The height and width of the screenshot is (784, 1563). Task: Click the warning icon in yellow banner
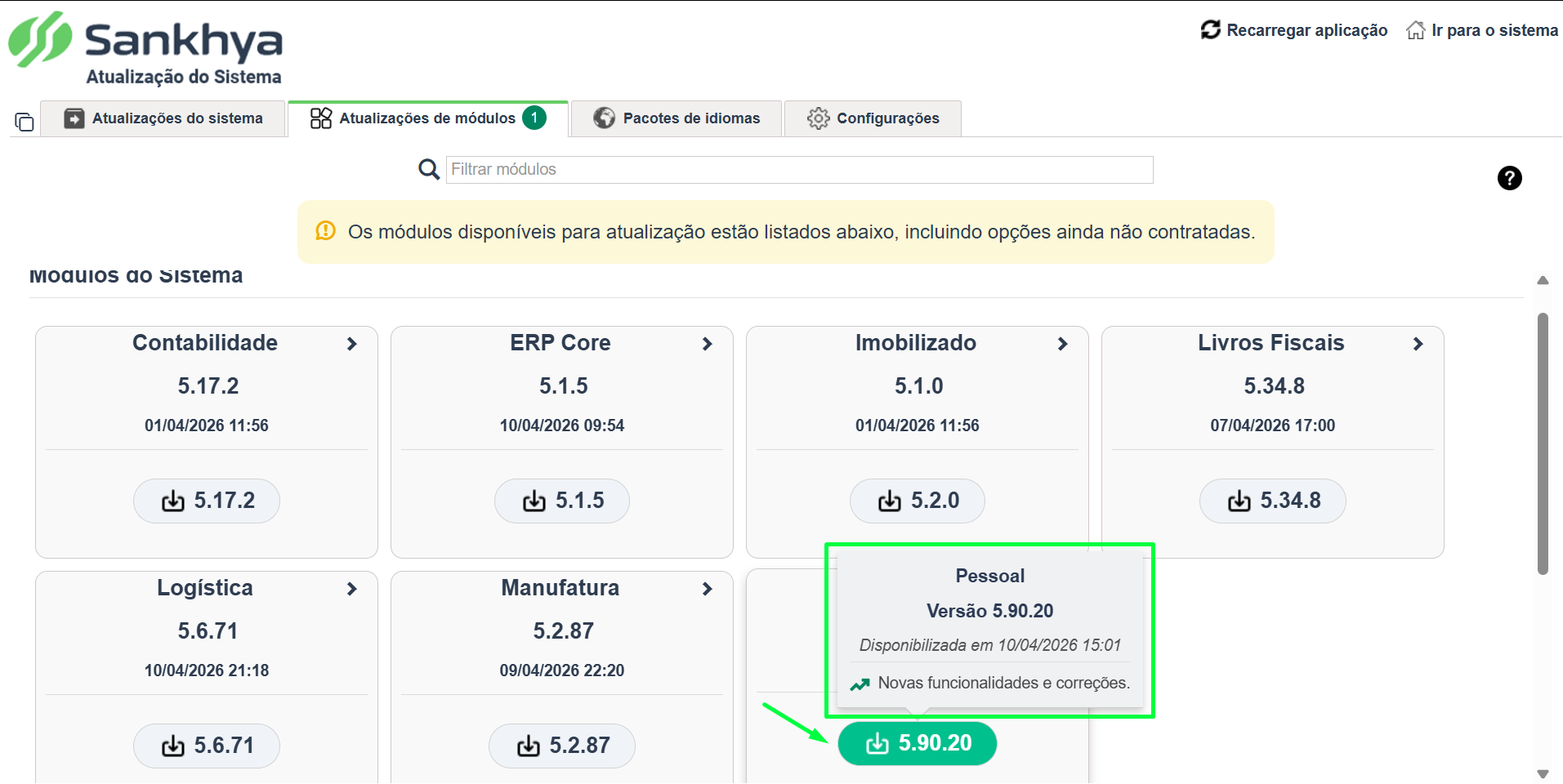click(326, 231)
